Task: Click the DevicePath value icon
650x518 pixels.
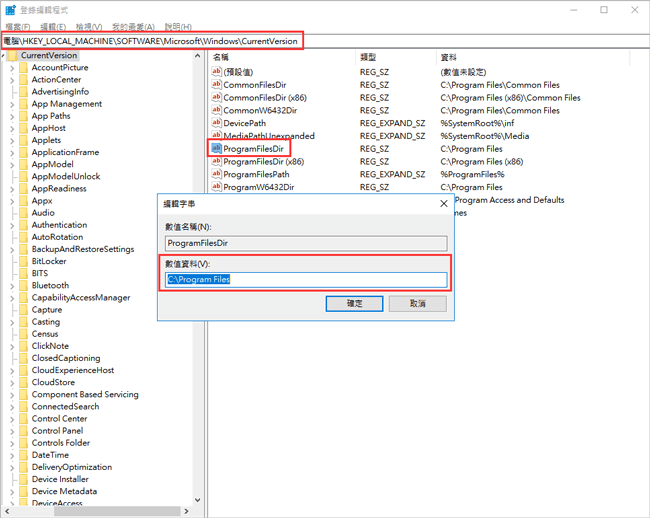Action: pyautogui.click(x=216, y=123)
